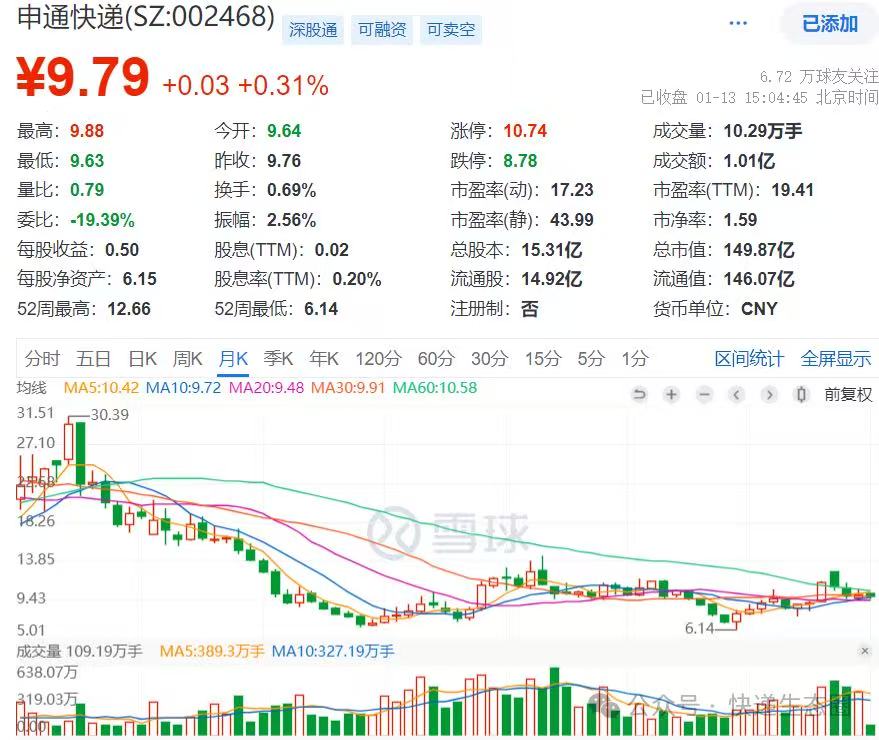
Task: Click the 均线 indicator label
Action: [x=31, y=387]
